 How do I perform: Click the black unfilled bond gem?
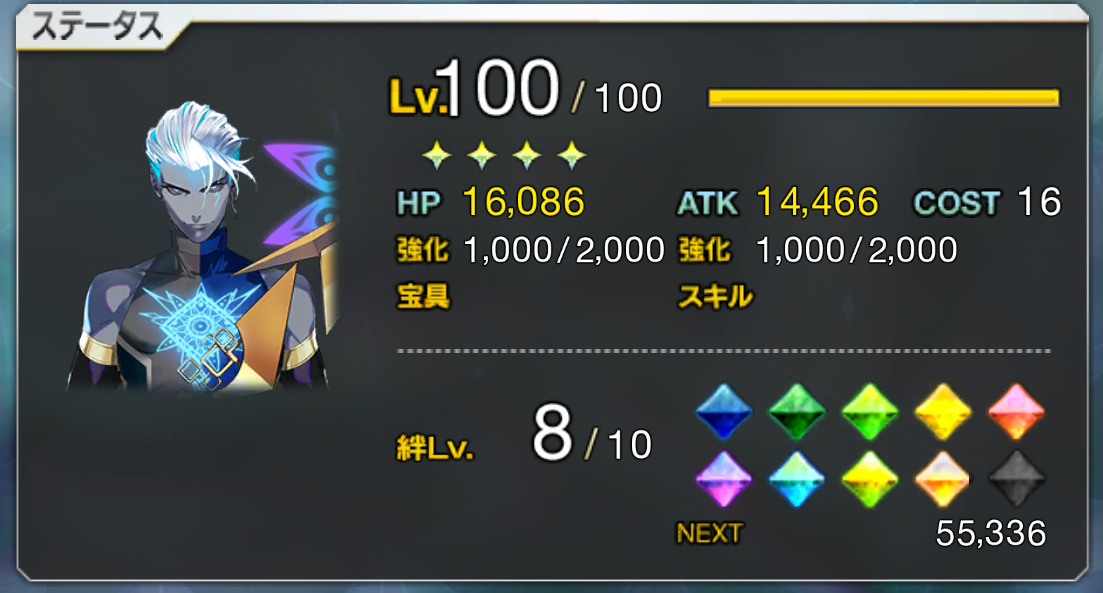coord(1016,479)
